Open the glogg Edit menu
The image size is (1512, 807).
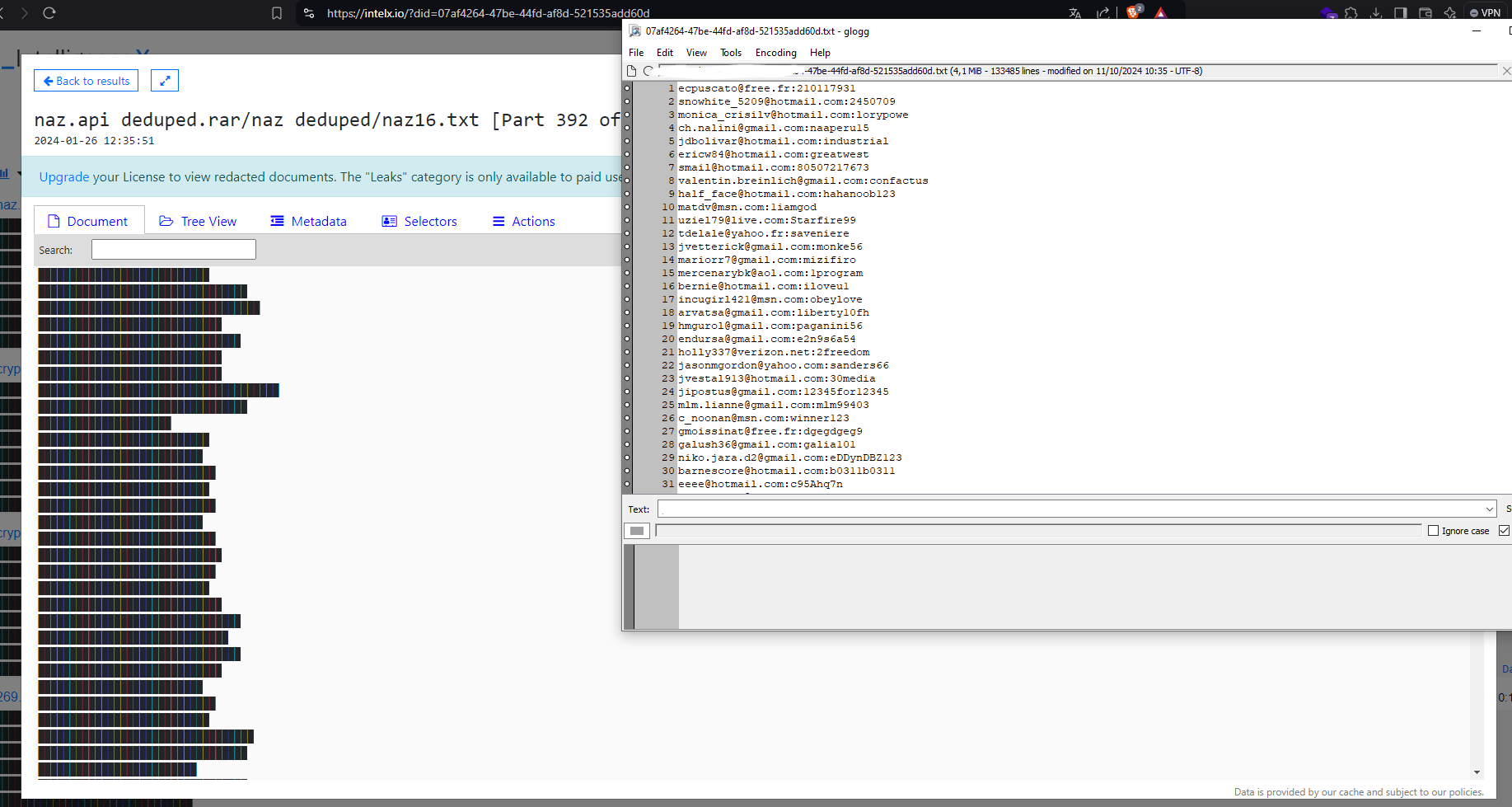coord(665,53)
